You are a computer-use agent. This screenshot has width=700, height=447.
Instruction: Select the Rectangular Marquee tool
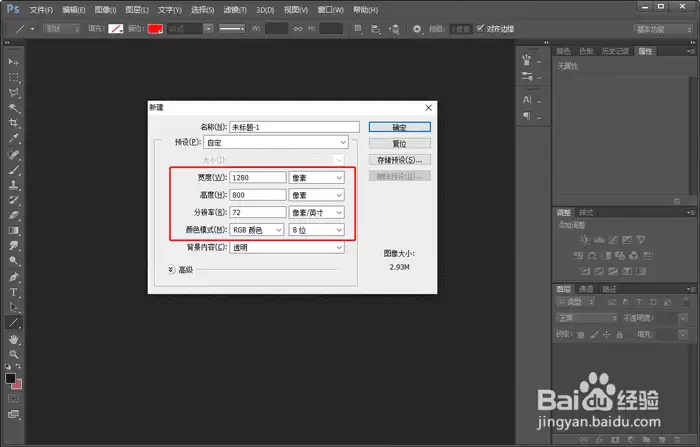click(13, 77)
